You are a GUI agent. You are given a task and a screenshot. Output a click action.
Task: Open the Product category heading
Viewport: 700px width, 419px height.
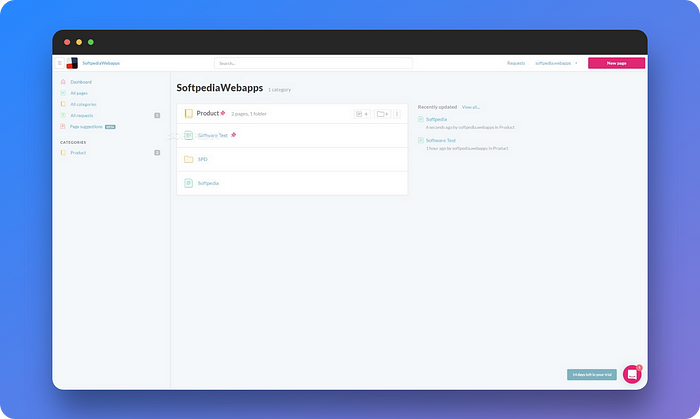(x=208, y=113)
